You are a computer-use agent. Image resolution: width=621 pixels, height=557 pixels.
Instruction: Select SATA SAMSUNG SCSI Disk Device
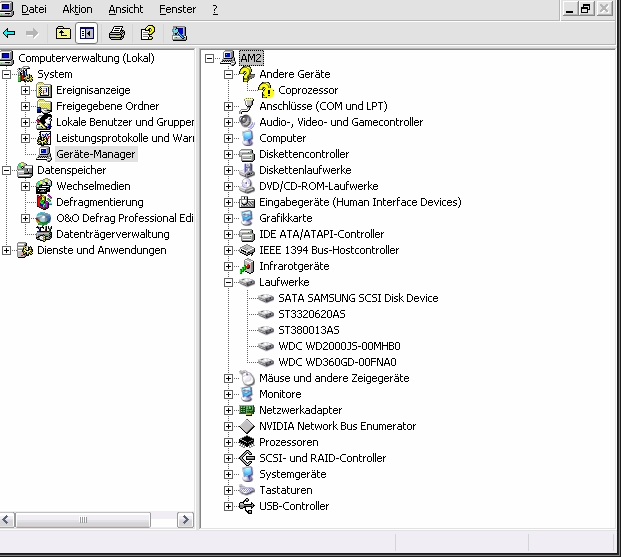[358, 298]
